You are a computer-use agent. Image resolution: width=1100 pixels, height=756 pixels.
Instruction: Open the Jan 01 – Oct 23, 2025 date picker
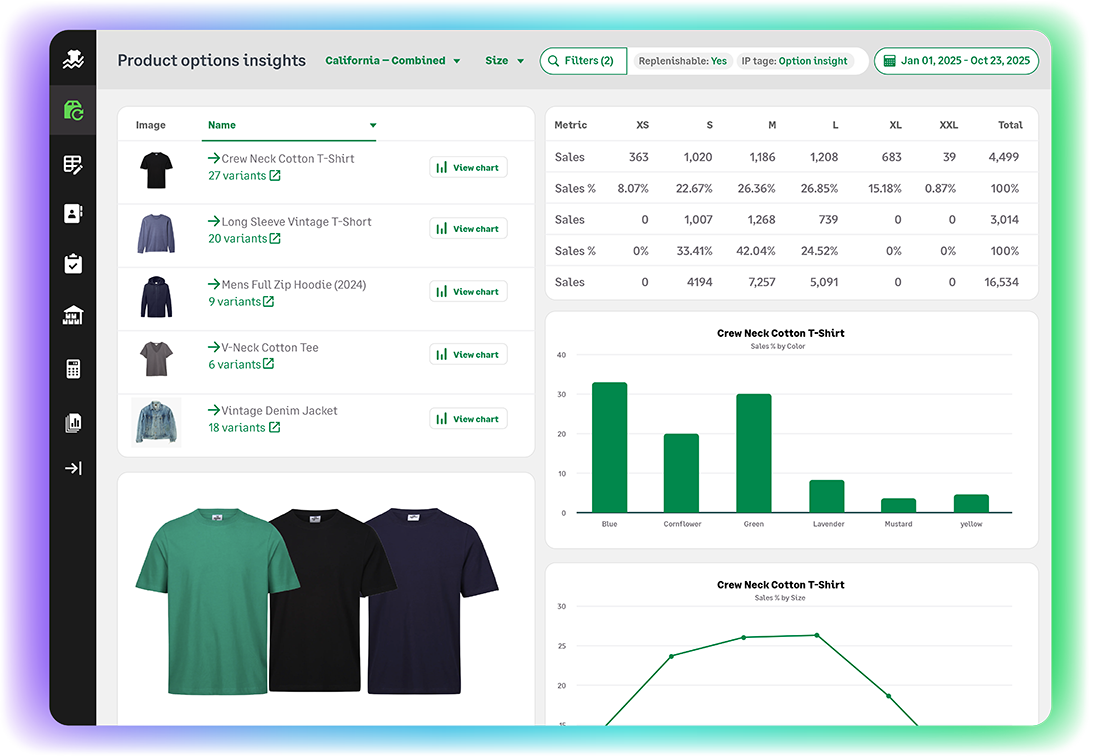pyautogui.click(x=956, y=61)
